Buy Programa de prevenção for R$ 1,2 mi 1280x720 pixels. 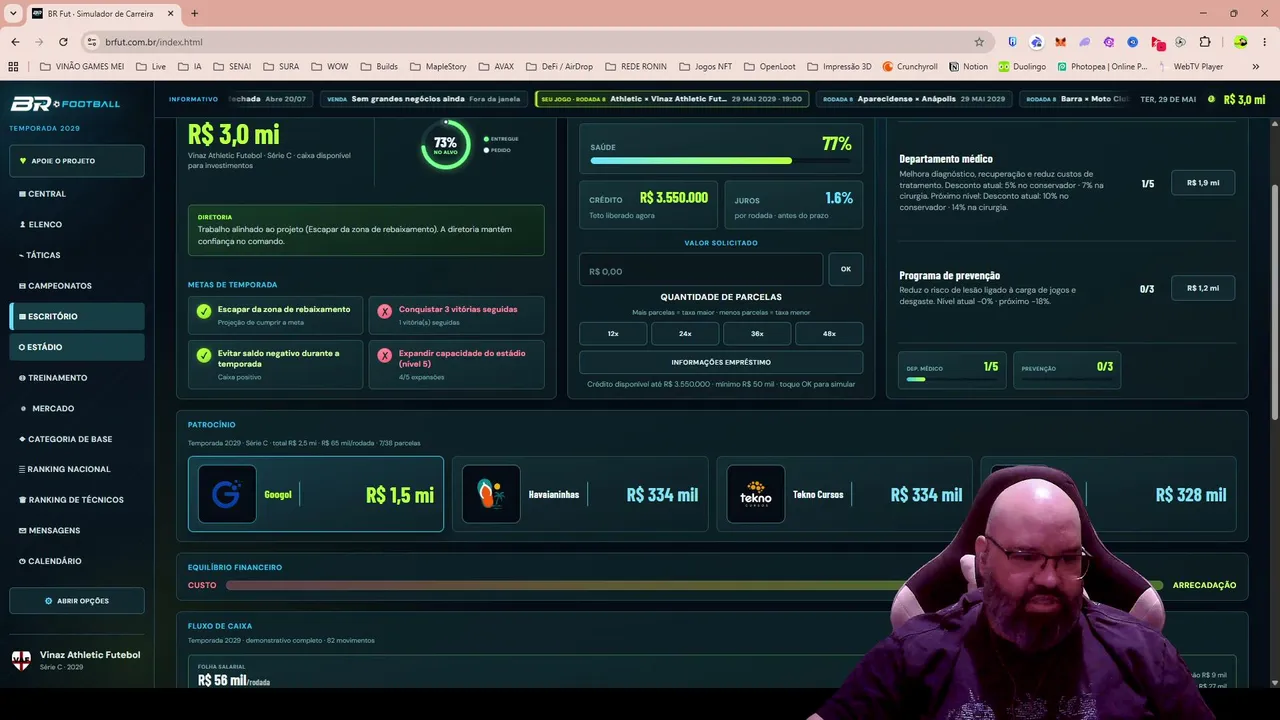click(1203, 288)
